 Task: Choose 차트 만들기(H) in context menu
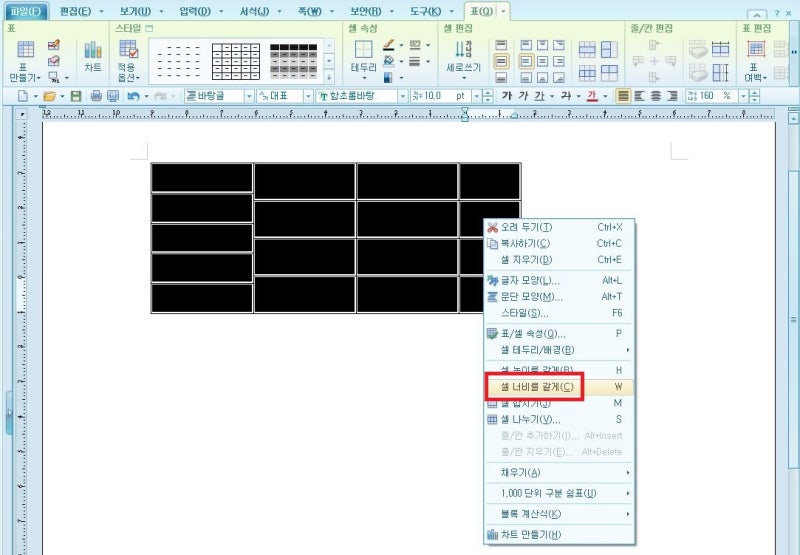[559, 535]
